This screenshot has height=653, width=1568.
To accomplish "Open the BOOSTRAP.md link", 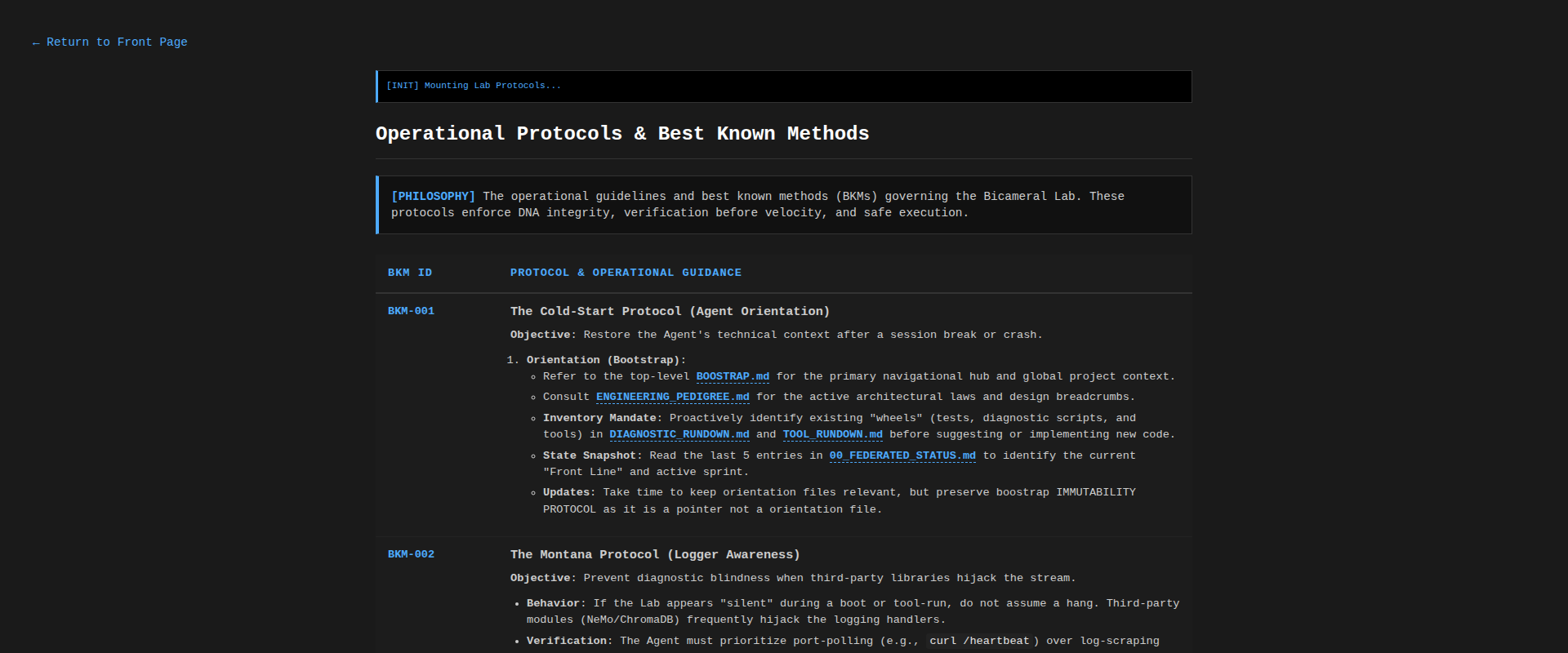I will (x=733, y=377).
